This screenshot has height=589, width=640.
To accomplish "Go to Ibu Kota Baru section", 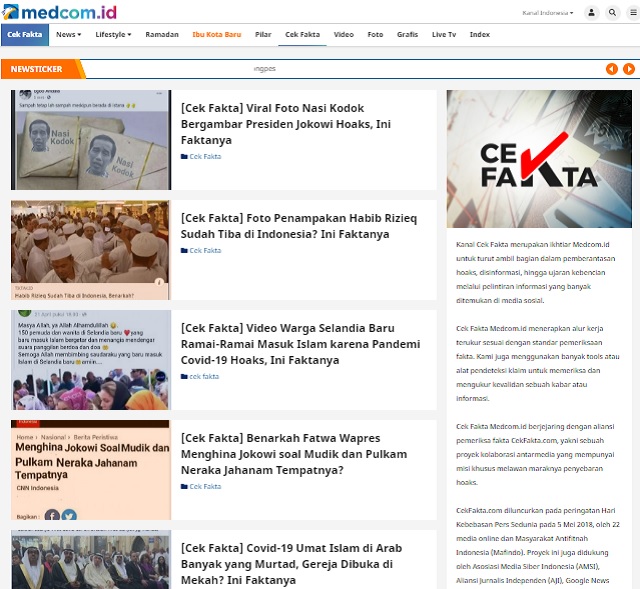I will [217, 34].
